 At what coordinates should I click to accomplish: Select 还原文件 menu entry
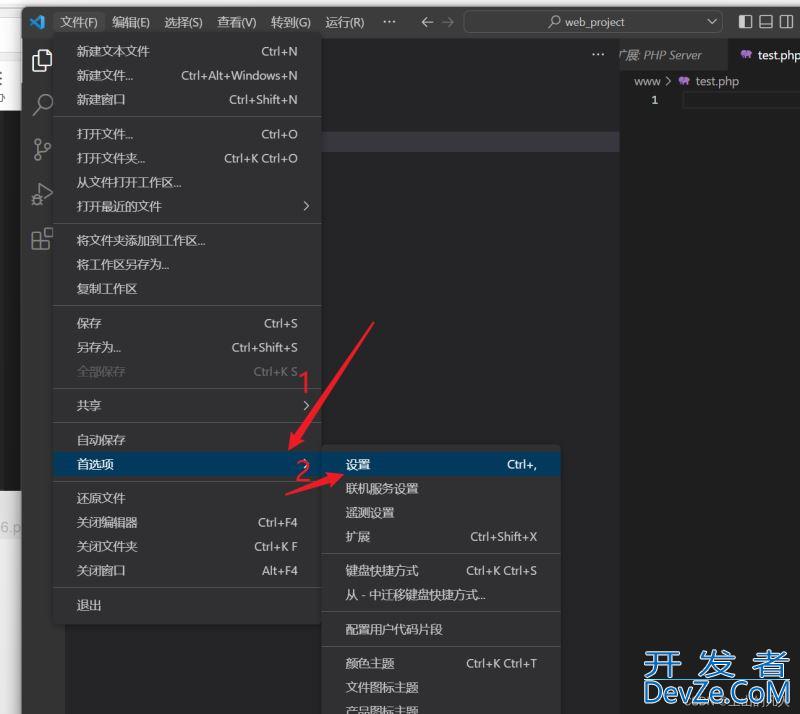pyautogui.click(x=187, y=498)
